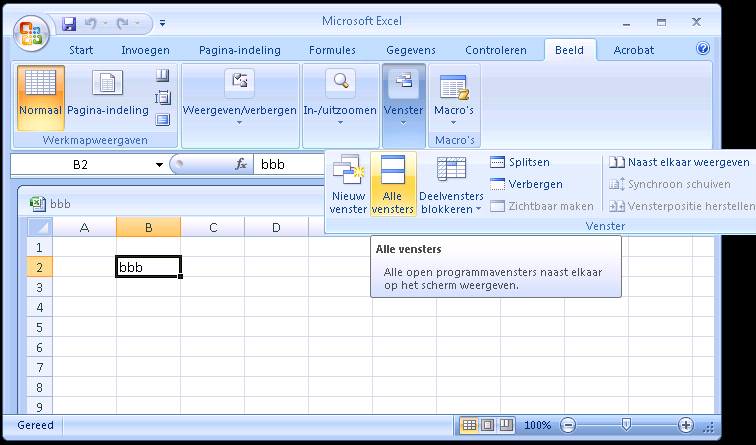Open the Controleren tab
This screenshot has height=445, width=756.
coord(496,50)
